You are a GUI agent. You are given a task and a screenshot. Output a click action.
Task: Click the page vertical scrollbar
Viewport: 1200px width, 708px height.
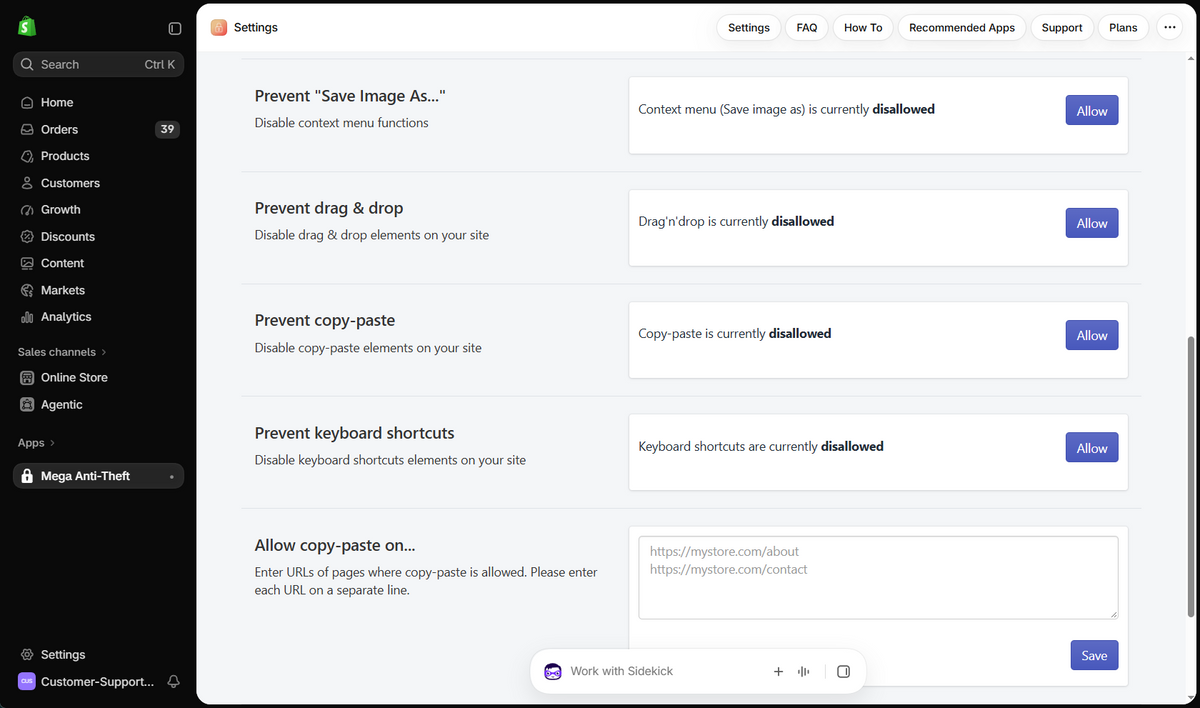tap(1190, 476)
